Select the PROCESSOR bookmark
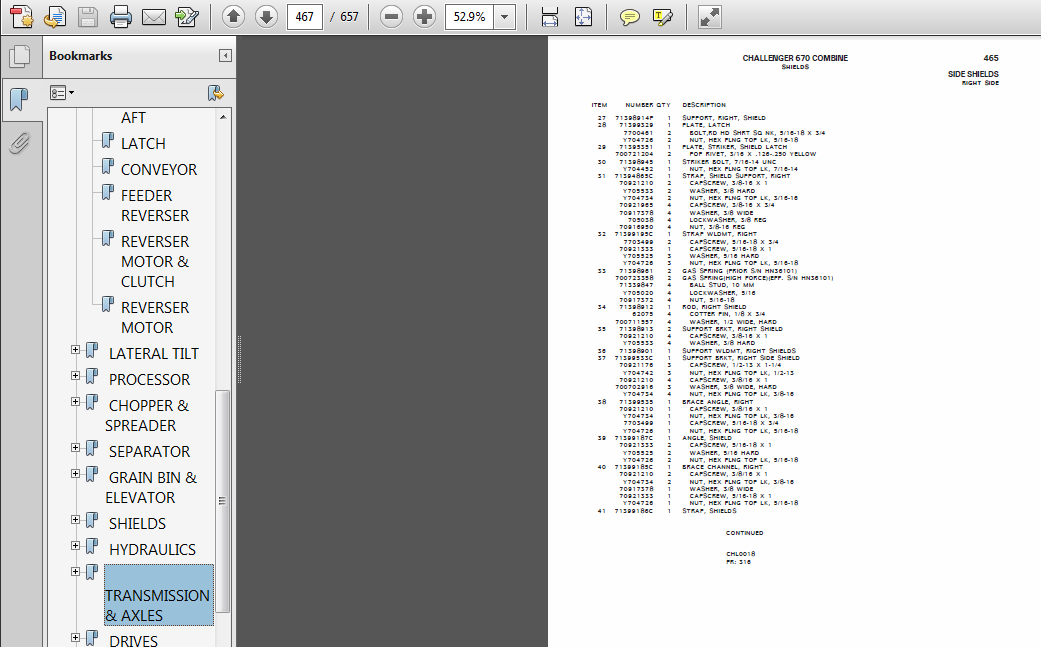The height and width of the screenshot is (647, 1041). click(x=149, y=380)
